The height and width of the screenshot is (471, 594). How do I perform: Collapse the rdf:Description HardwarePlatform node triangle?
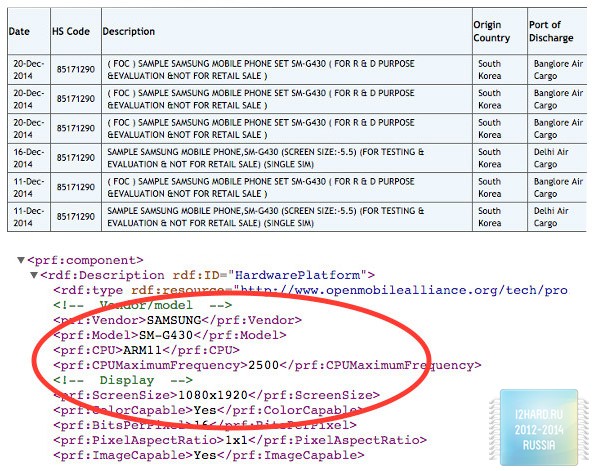34,275
